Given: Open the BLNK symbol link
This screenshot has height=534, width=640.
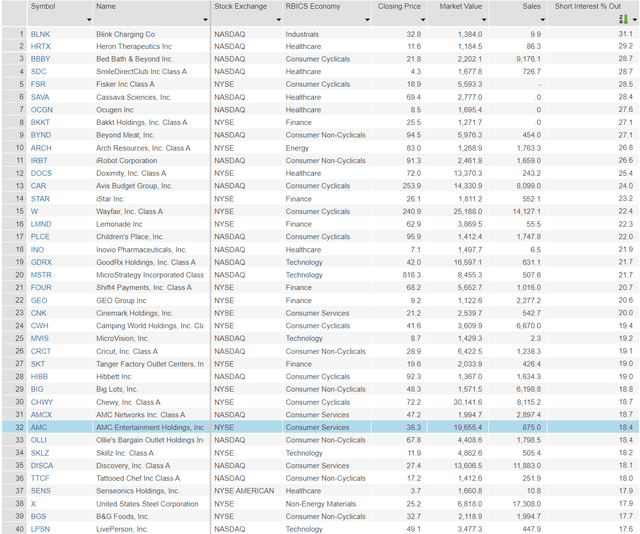Looking at the screenshot, I should (x=40, y=34).
